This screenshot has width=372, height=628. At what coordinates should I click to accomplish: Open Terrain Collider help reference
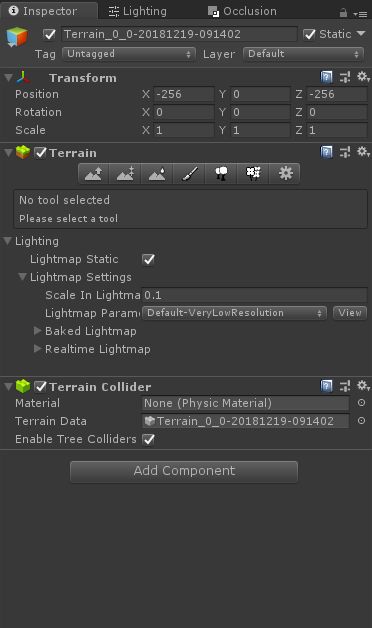(x=326, y=386)
